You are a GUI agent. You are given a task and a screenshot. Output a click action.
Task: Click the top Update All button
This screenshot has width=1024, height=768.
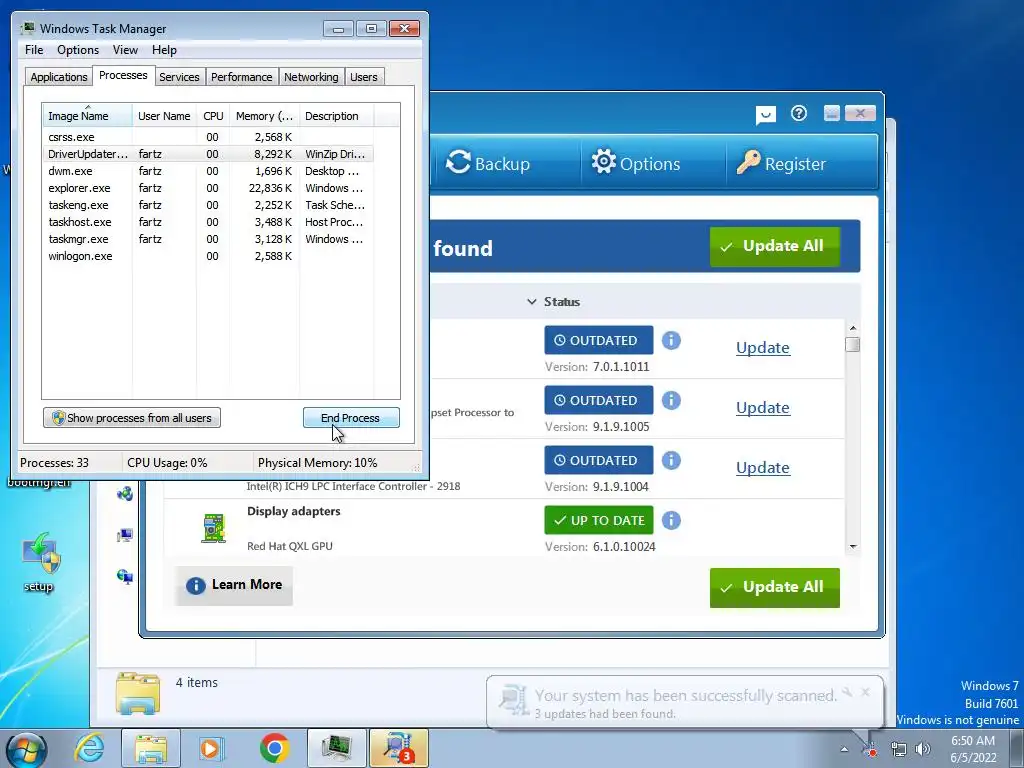775,246
